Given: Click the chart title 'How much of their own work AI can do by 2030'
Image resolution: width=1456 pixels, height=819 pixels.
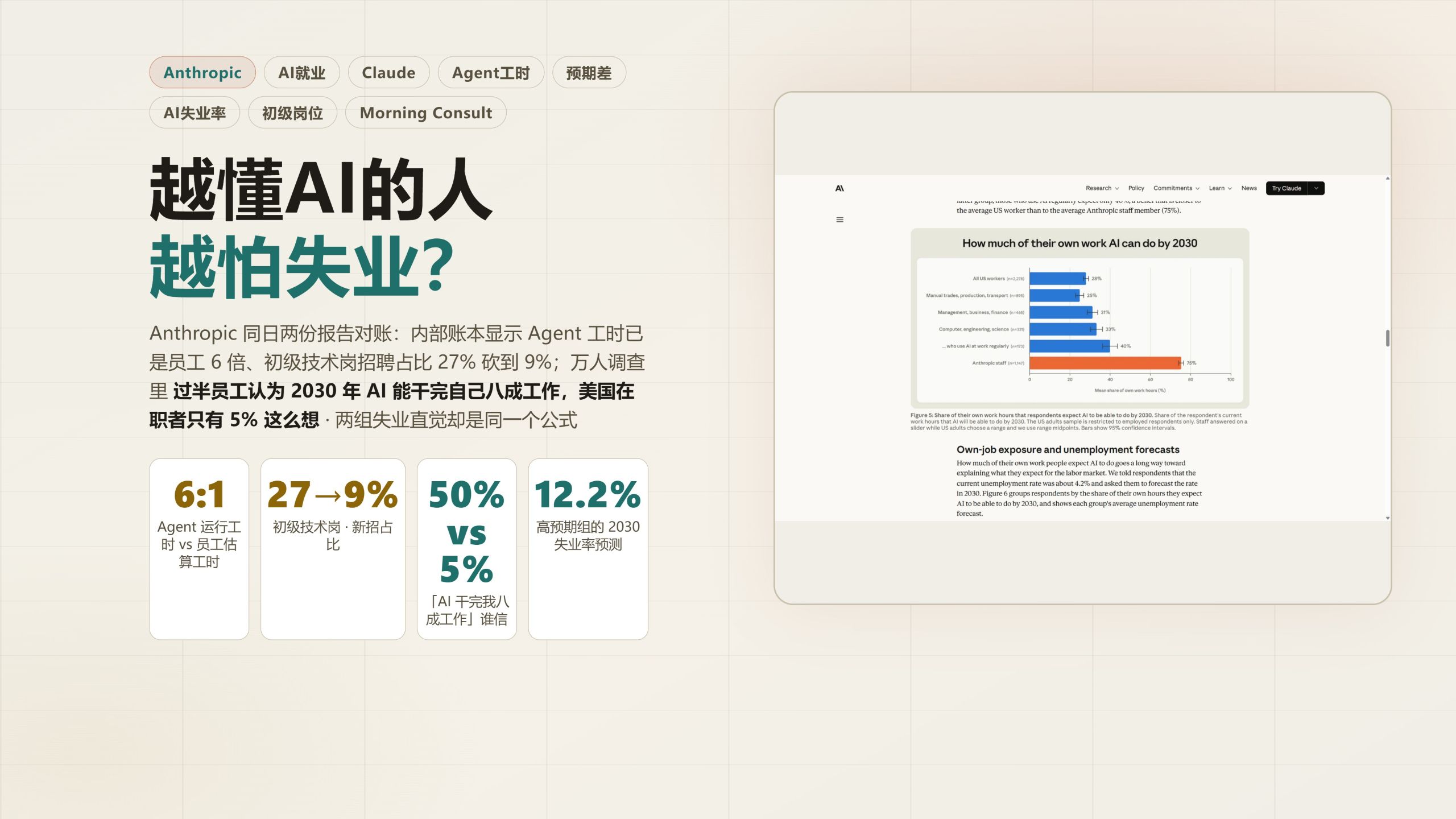Looking at the screenshot, I should point(1079,243).
